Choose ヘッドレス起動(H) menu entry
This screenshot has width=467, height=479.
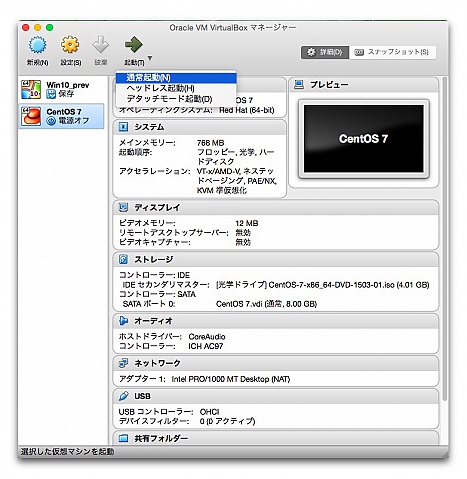176,88
